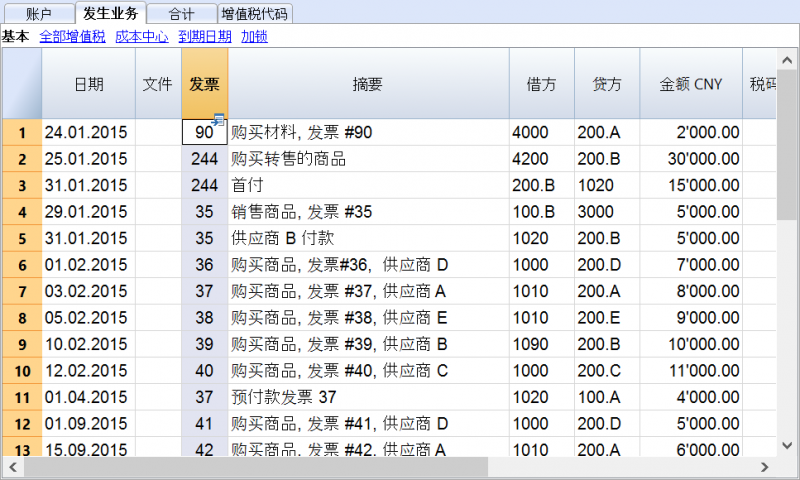This screenshot has height=480, width=800.
Task: Click the 借方 column header
Action: pos(541,84)
